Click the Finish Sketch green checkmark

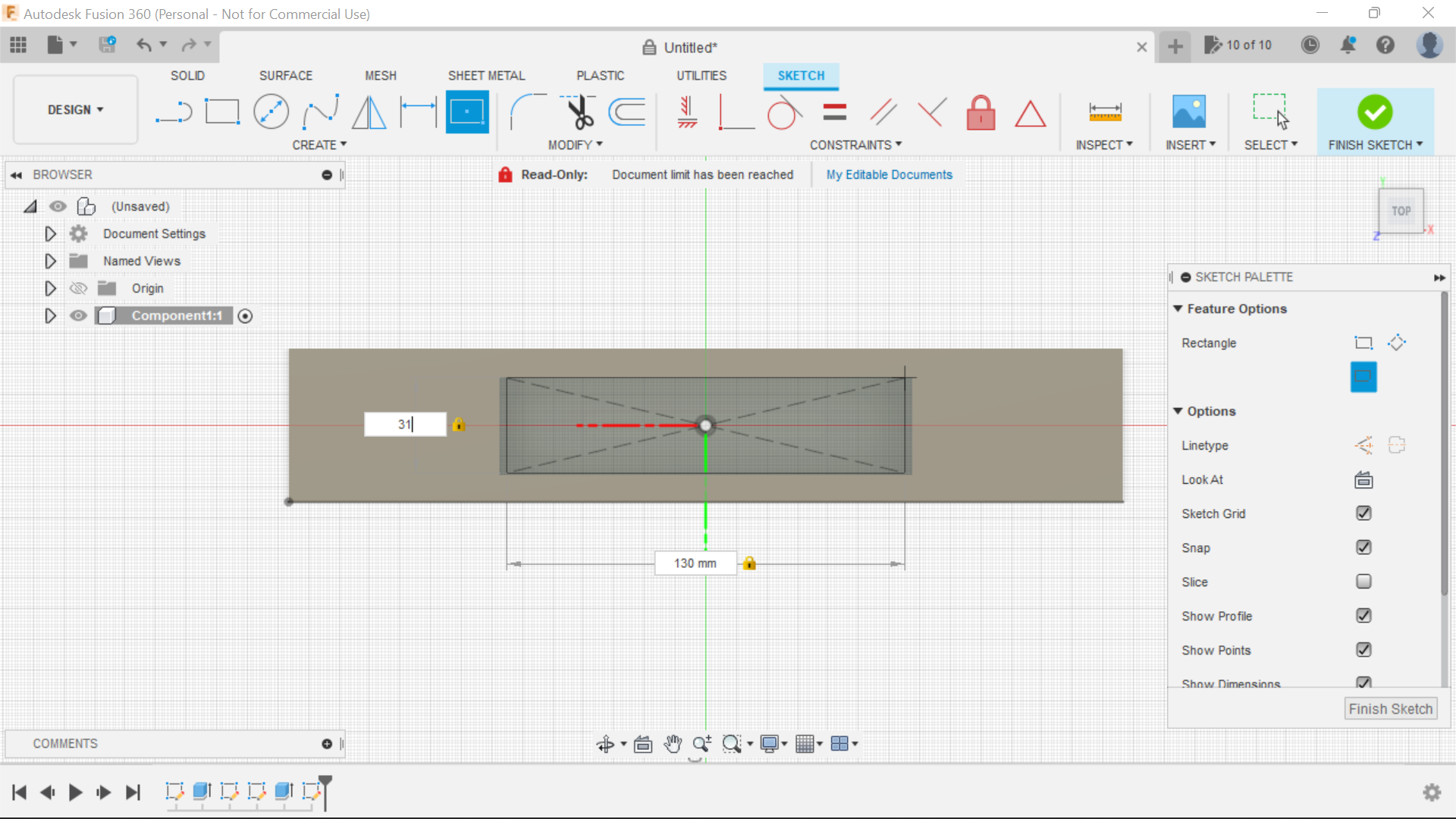(x=1375, y=111)
